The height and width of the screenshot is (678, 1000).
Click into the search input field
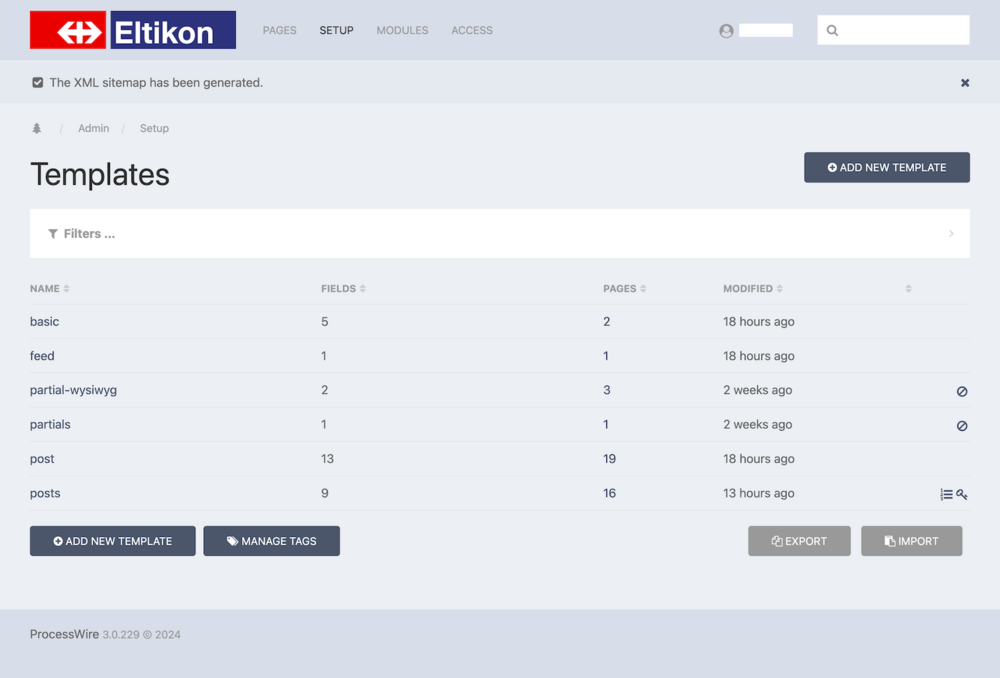pos(900,31)
